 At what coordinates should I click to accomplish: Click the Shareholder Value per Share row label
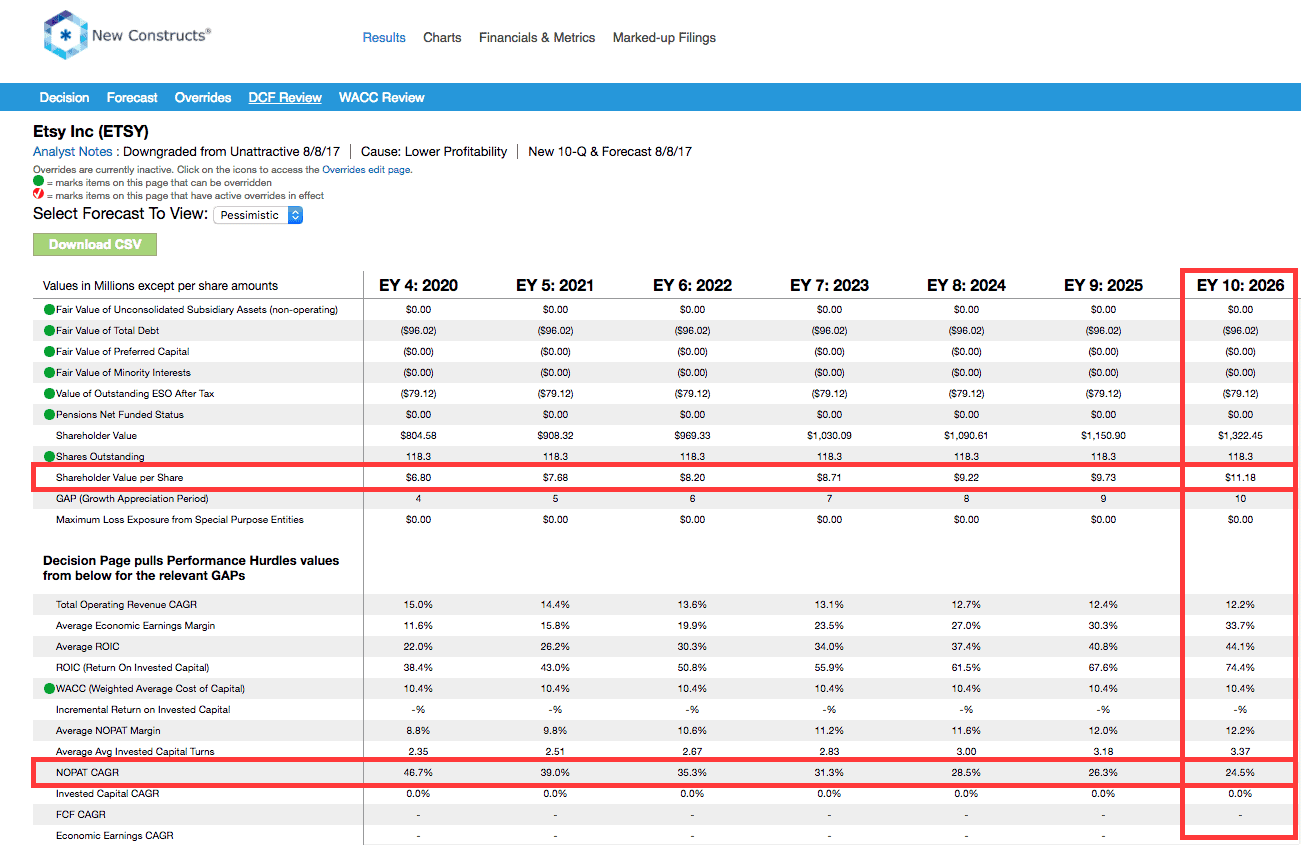pyautogui.click(x=119, y=478)
